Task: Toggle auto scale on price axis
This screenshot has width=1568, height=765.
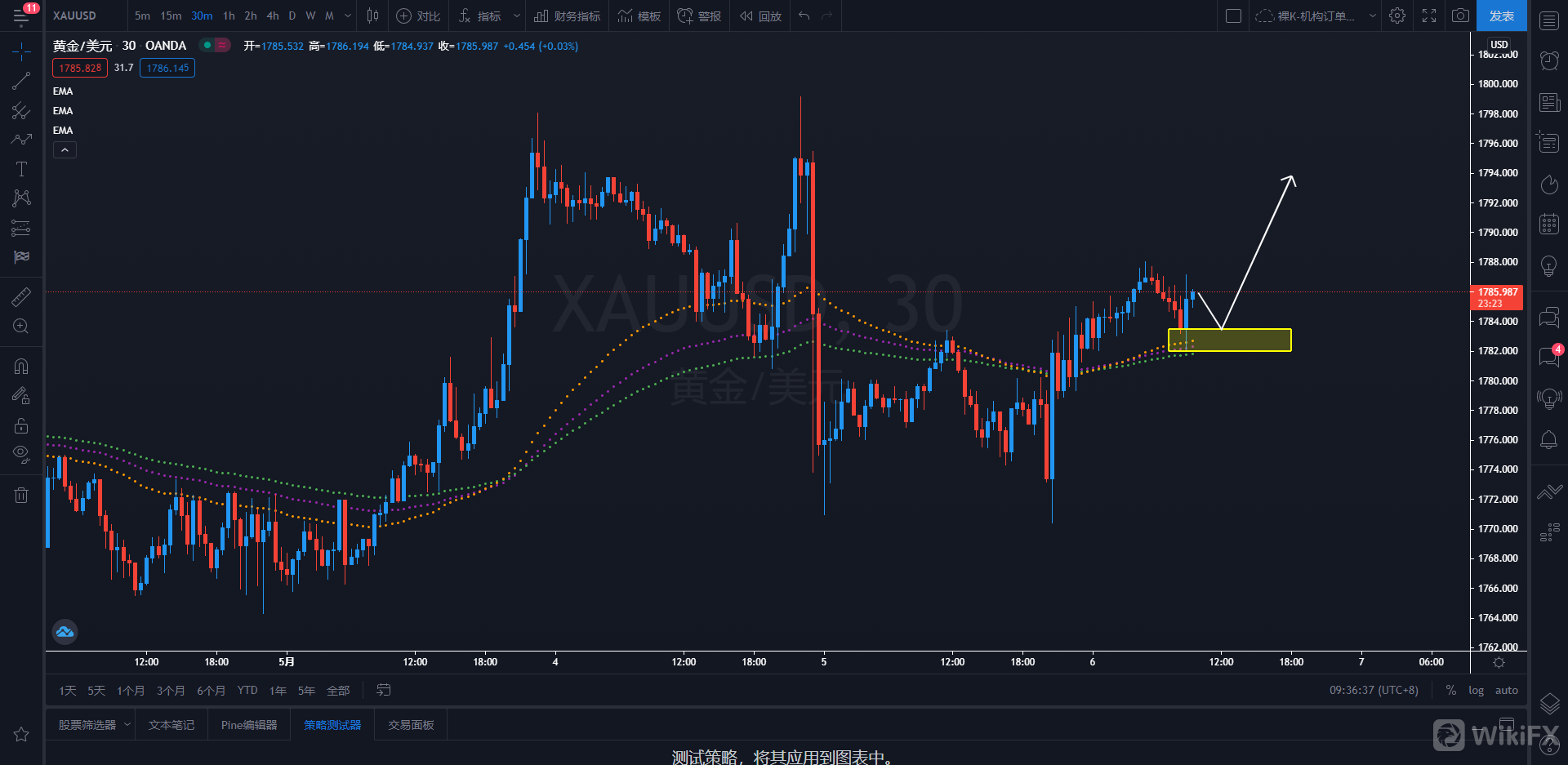Action: [x=1506, y=690]
